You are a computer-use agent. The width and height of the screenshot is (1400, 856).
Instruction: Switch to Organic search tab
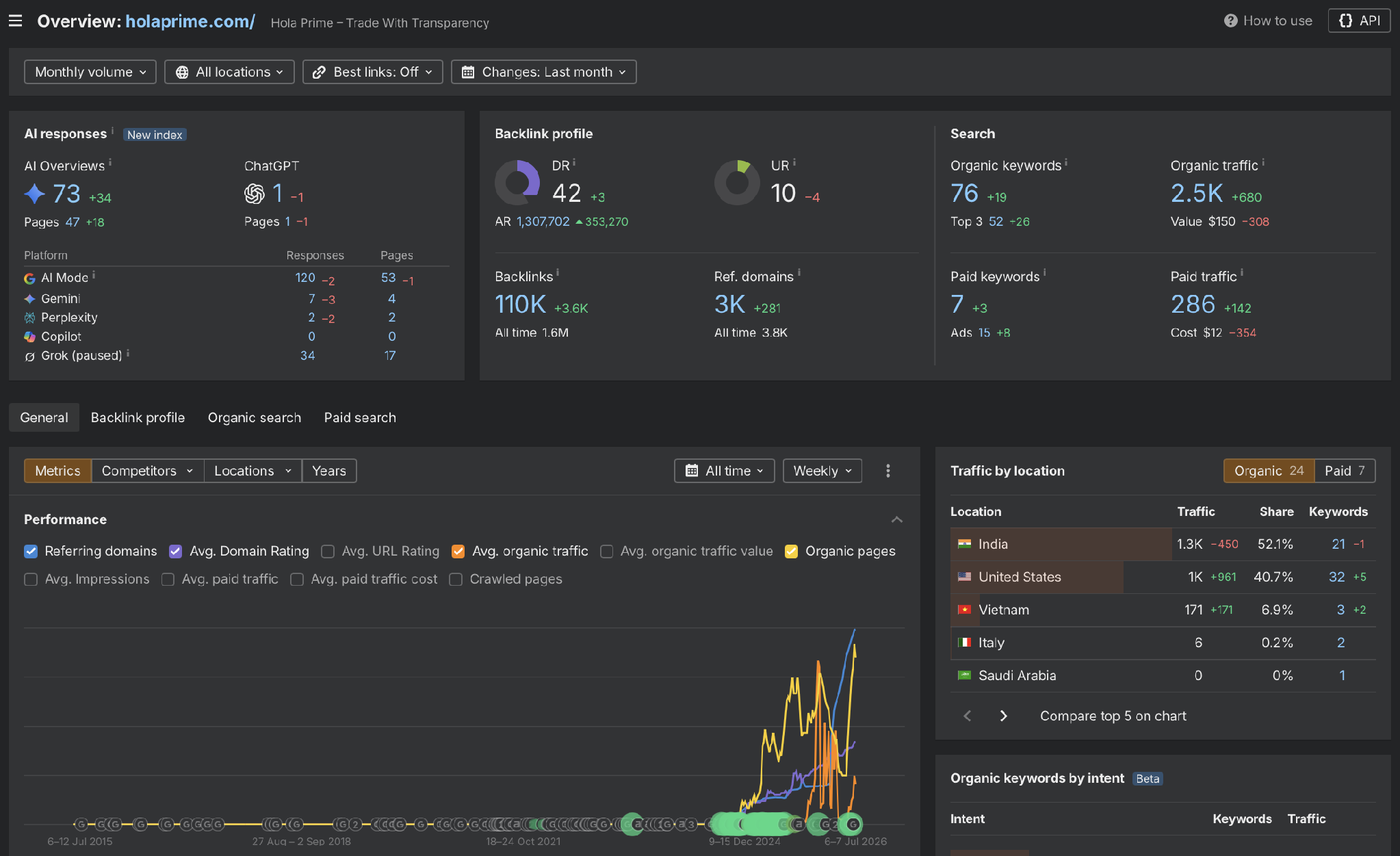coord(255,417)
